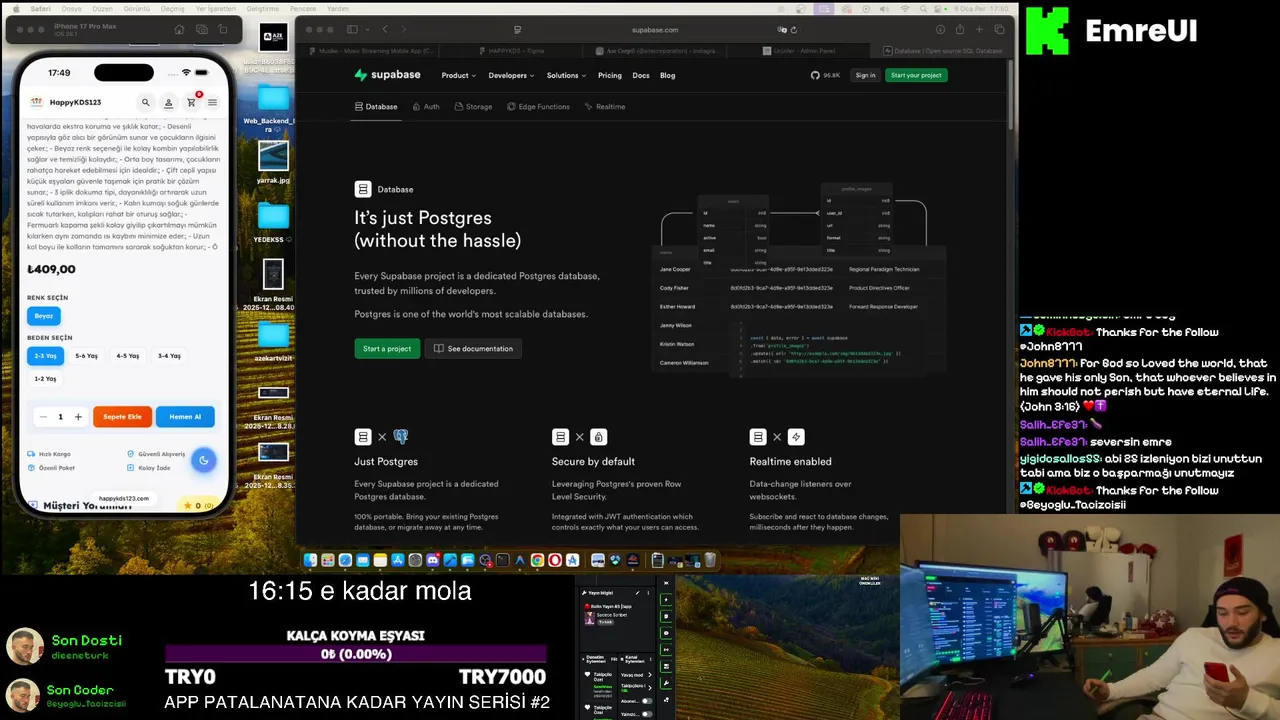Image resolution: width=1280 pixels, height=720 pixels.
Task: Open the hamburger menu in phone app
Action: tap(212, 102)
